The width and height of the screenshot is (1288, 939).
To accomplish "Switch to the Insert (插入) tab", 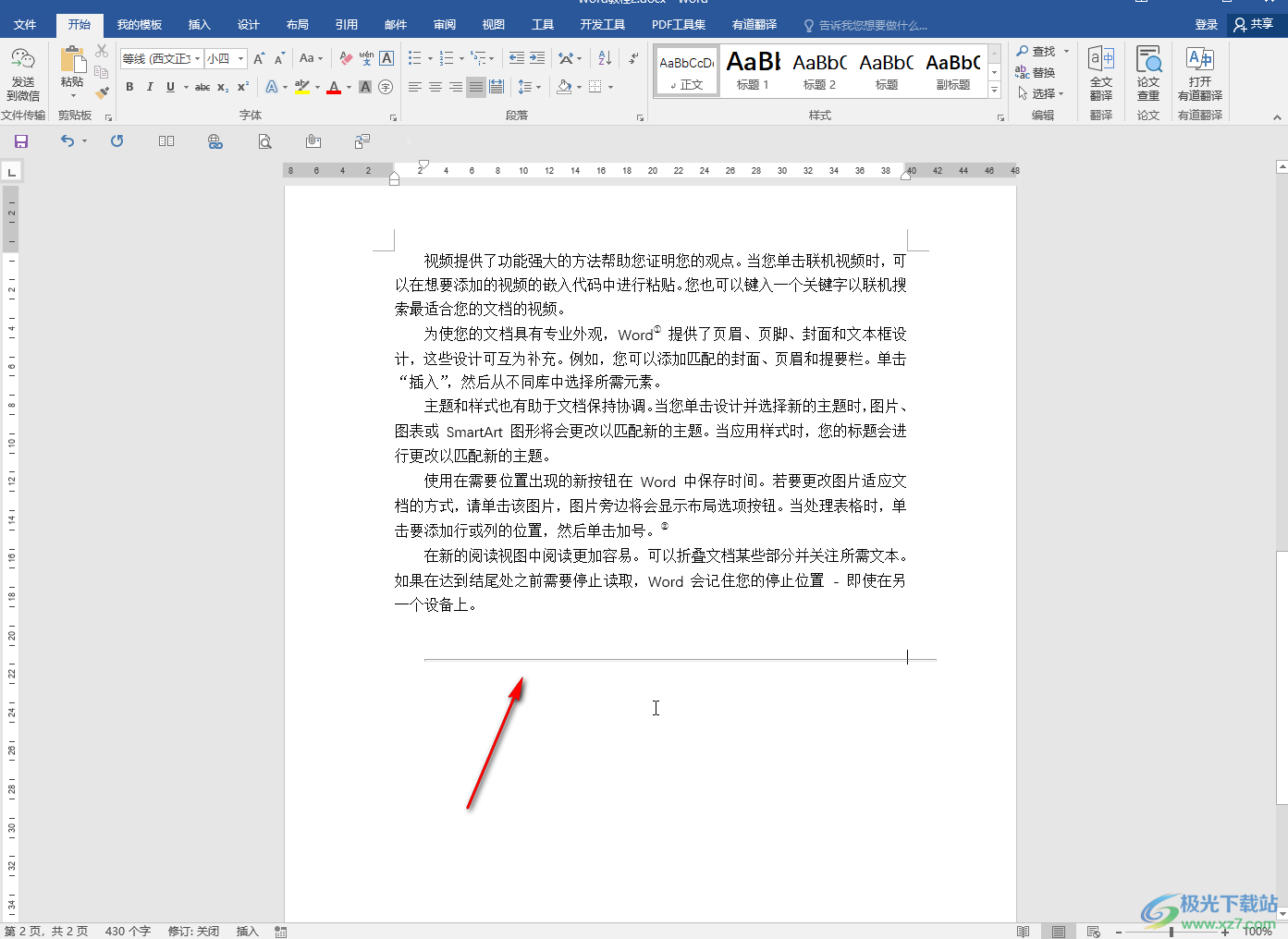I will 199,25.
